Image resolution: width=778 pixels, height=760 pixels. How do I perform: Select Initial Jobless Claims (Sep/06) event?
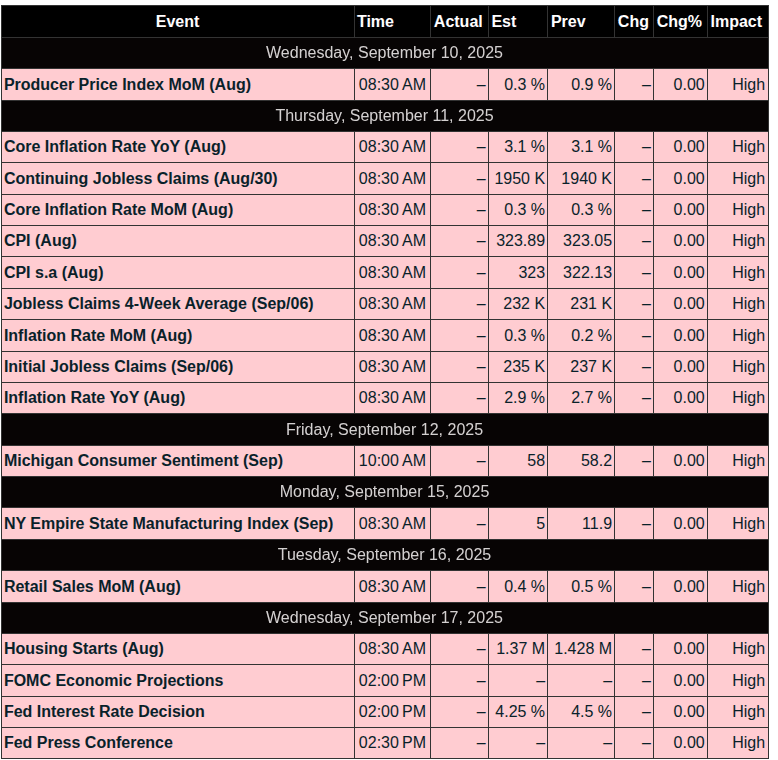click(x=119, y=367)
